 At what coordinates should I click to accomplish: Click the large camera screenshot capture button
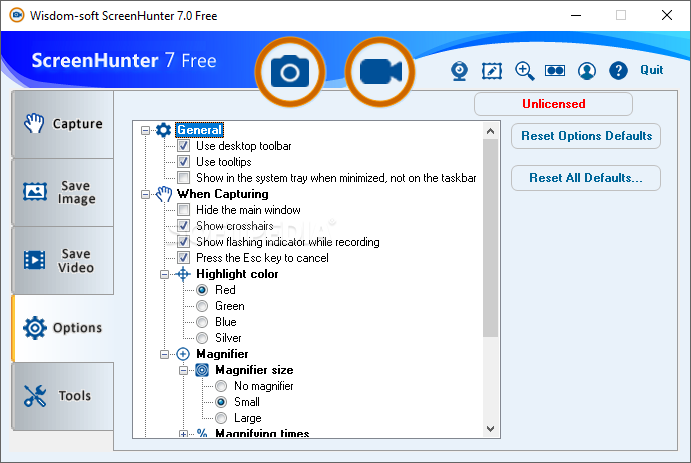(x=290, y=72)
